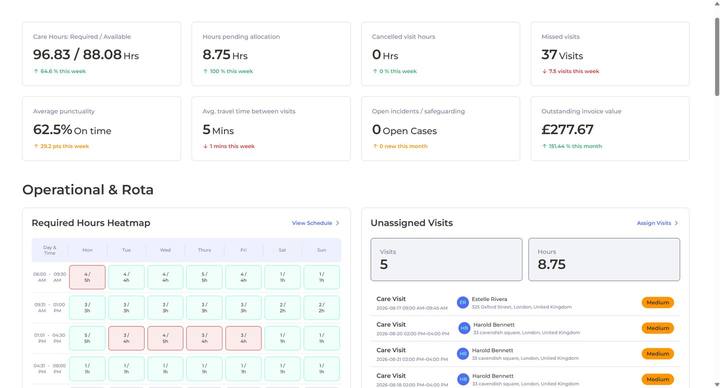Select the Tuesday 06:00-09:30 AM heatmap cell
This screenshot has width=720, height=388.
(126, 277)
